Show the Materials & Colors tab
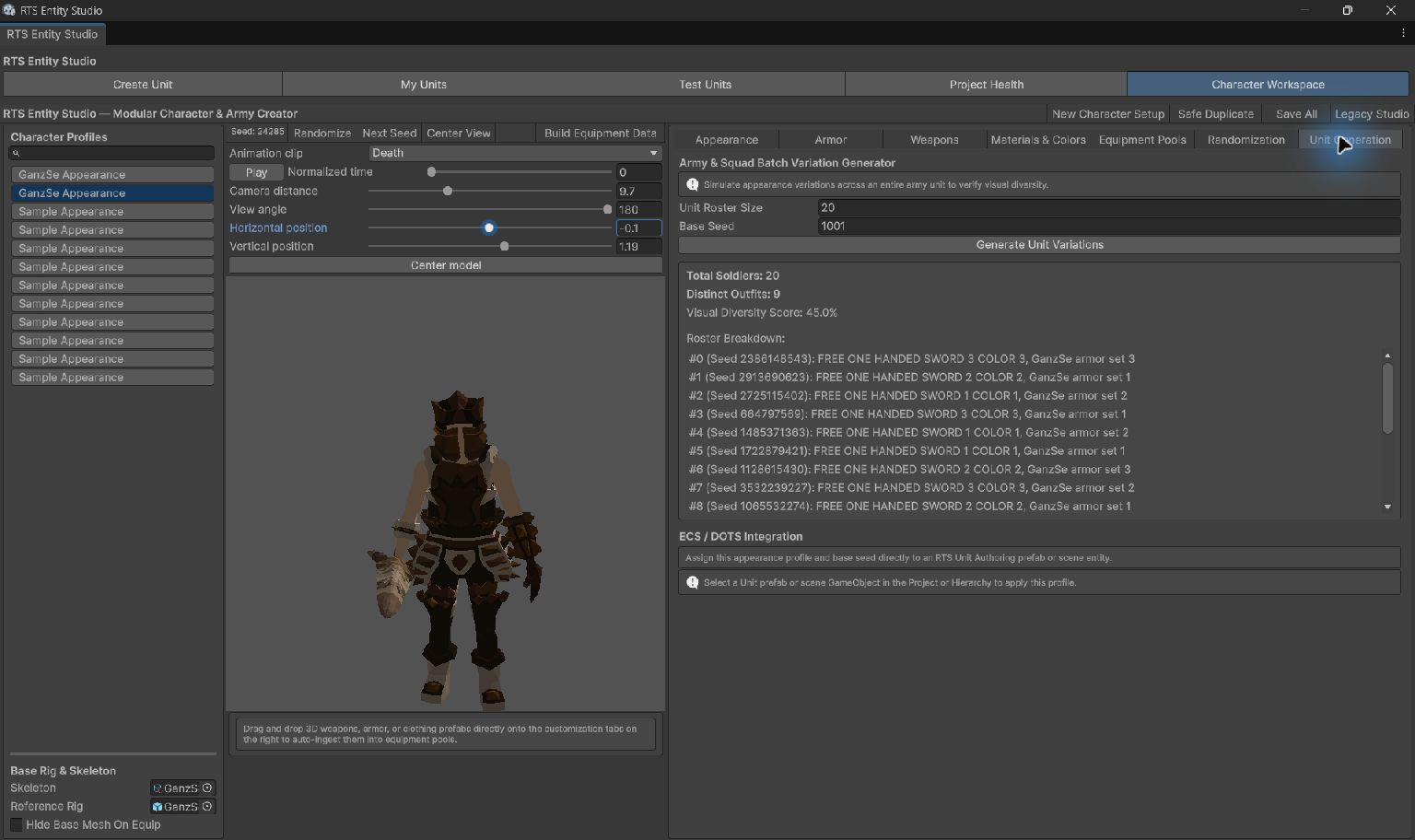 (x=1038, y=139)
